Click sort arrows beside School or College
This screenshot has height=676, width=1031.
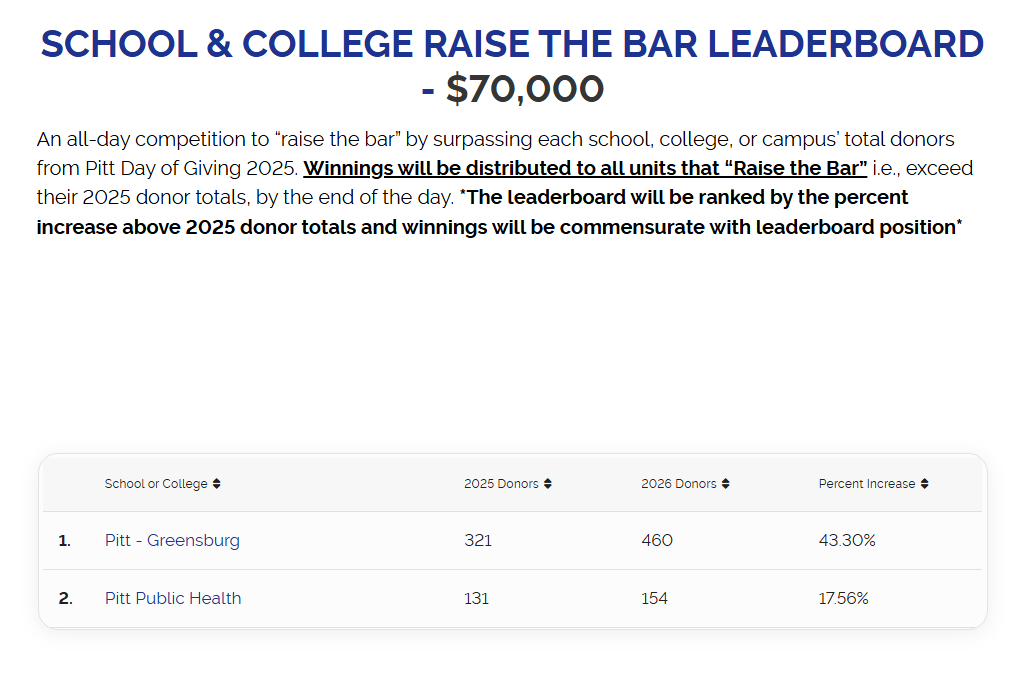pos(217,484)
